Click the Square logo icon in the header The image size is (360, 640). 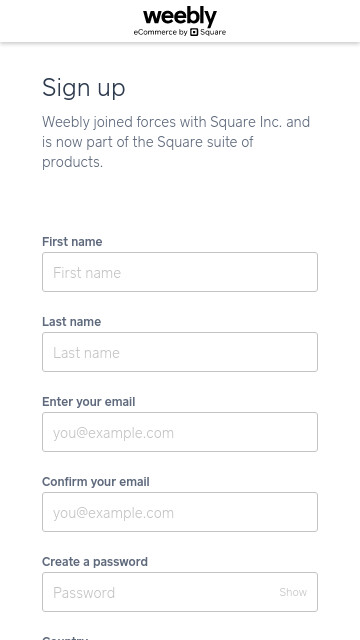194,32
